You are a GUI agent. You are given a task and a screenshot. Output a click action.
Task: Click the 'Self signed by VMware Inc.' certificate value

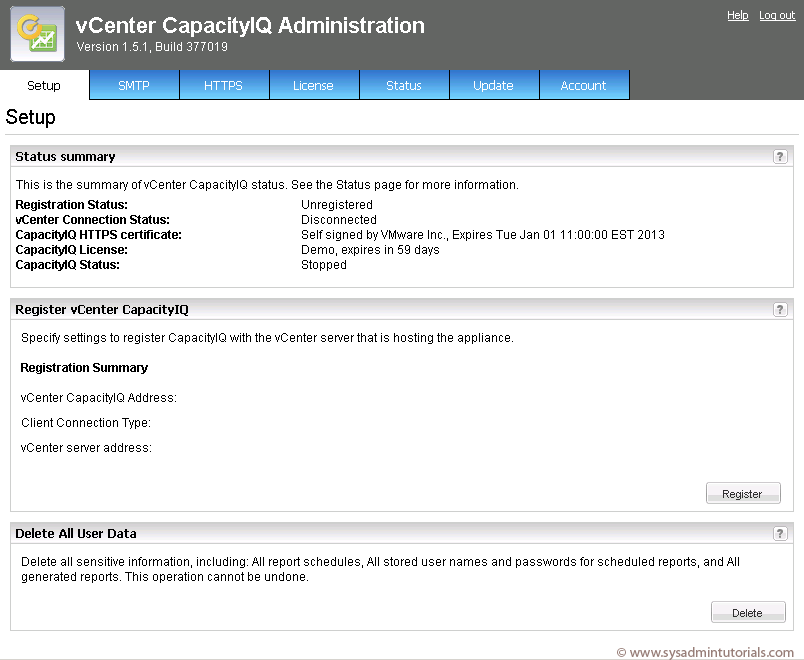(483, 235)
